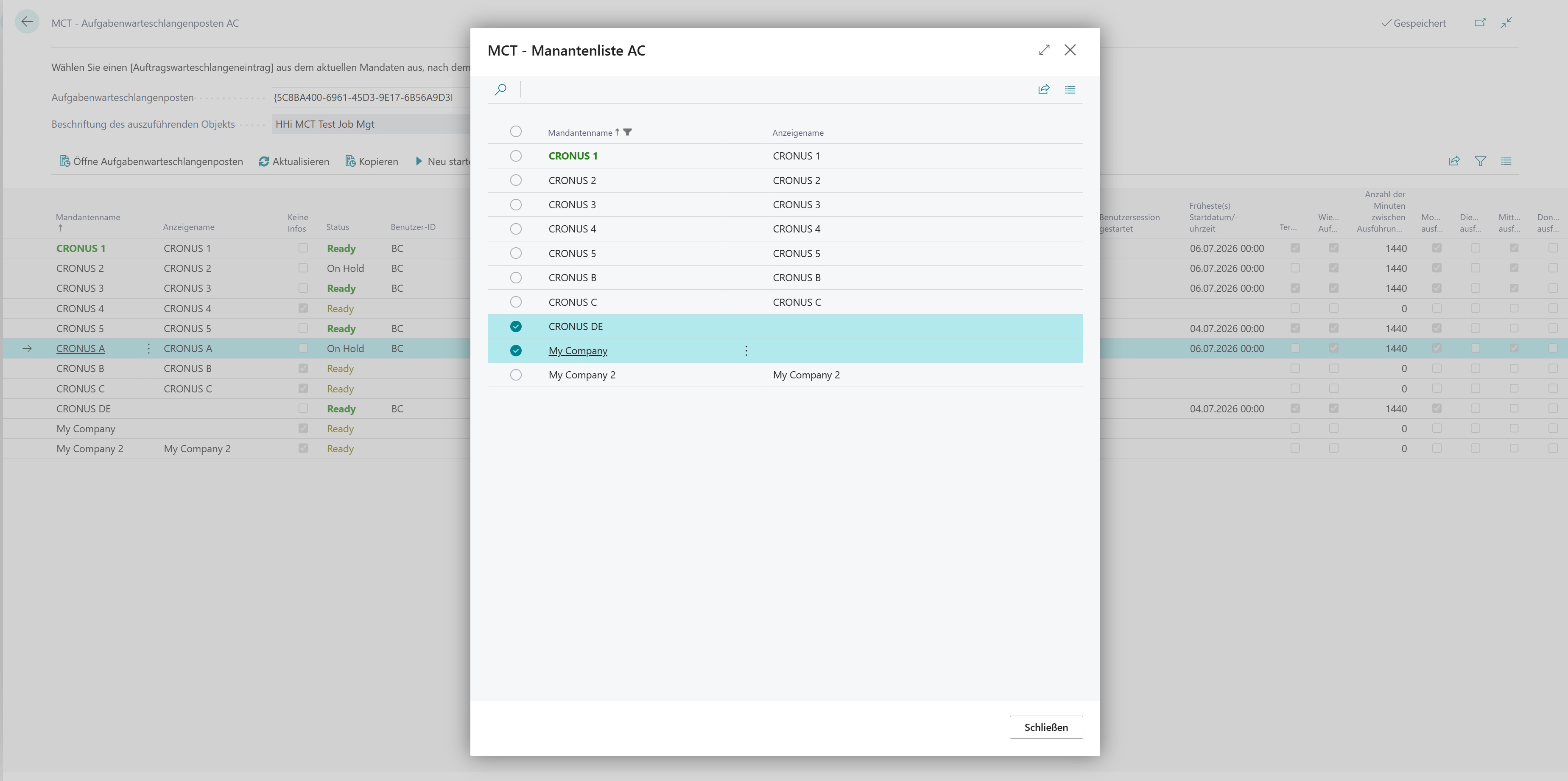Click the Neu starten action
This screenshot has height=781, width=1568.
442,161
